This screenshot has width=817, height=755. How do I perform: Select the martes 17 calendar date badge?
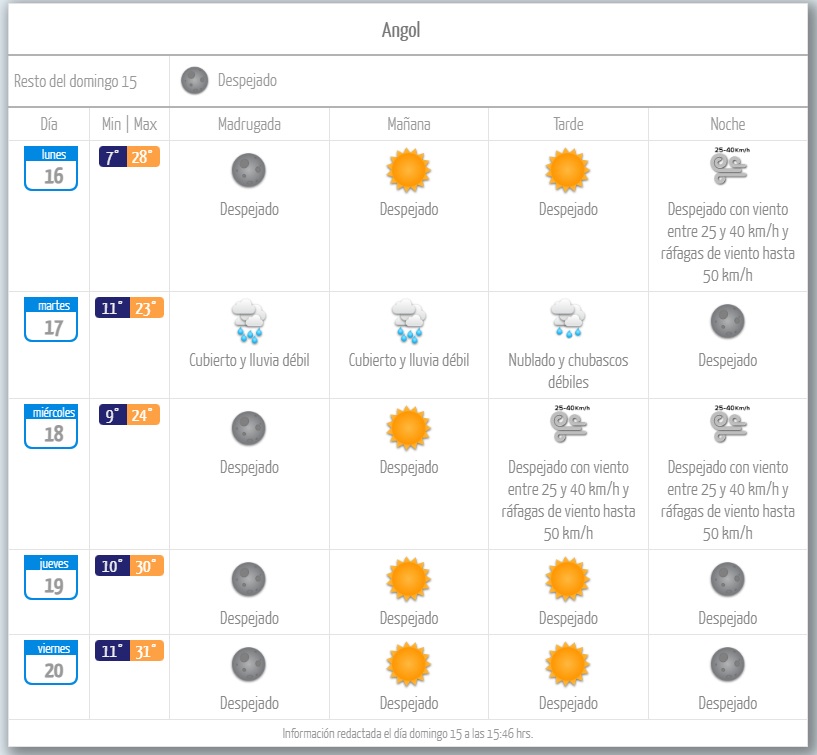(x=52, y=319)
